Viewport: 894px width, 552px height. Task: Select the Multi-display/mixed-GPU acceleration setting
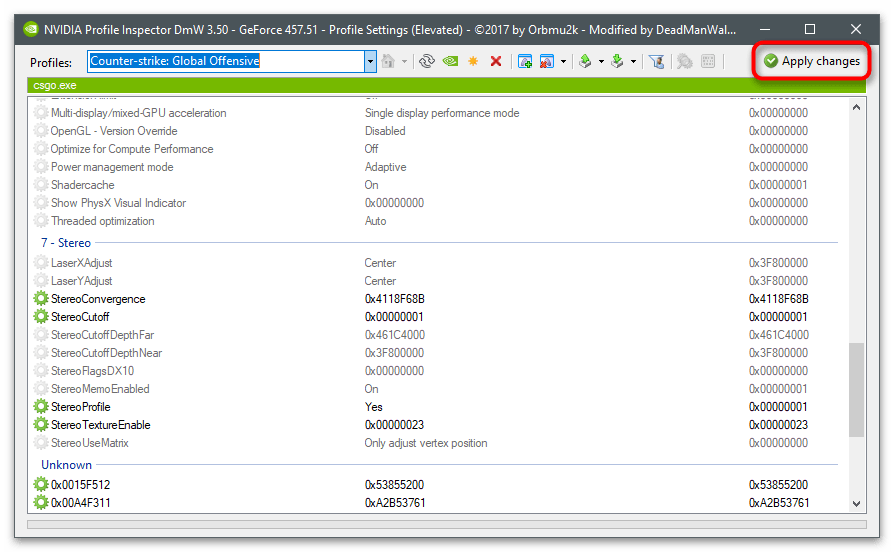(139, 113)
